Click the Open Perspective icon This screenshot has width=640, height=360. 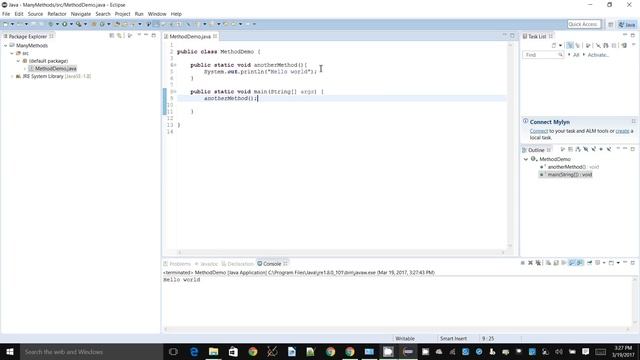611,24
